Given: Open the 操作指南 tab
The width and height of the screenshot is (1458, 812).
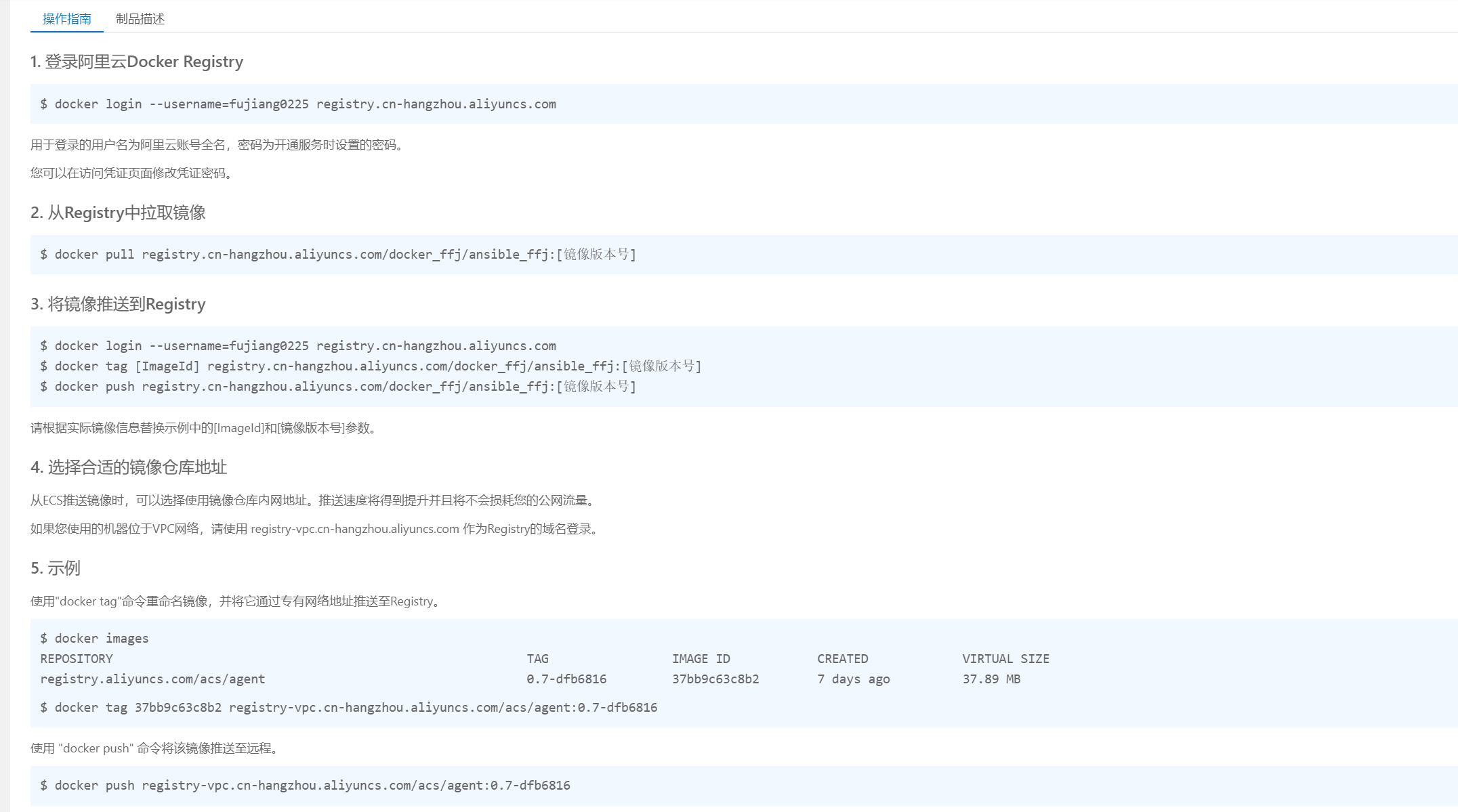Looking at the screenshot, I should click(x=66, y=19).
